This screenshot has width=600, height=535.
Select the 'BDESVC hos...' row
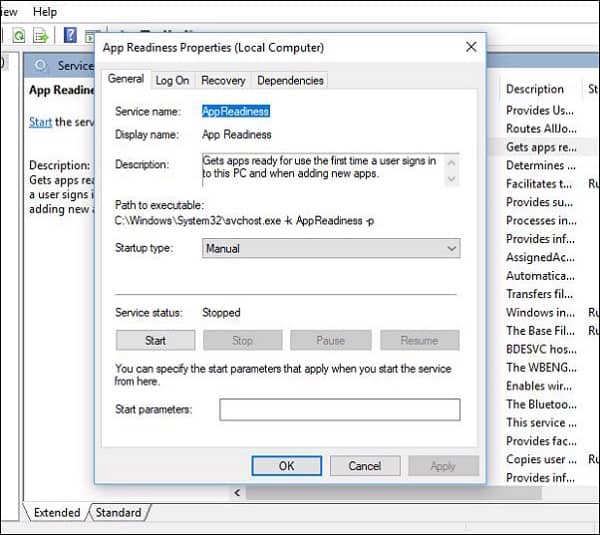coord(541,349)
